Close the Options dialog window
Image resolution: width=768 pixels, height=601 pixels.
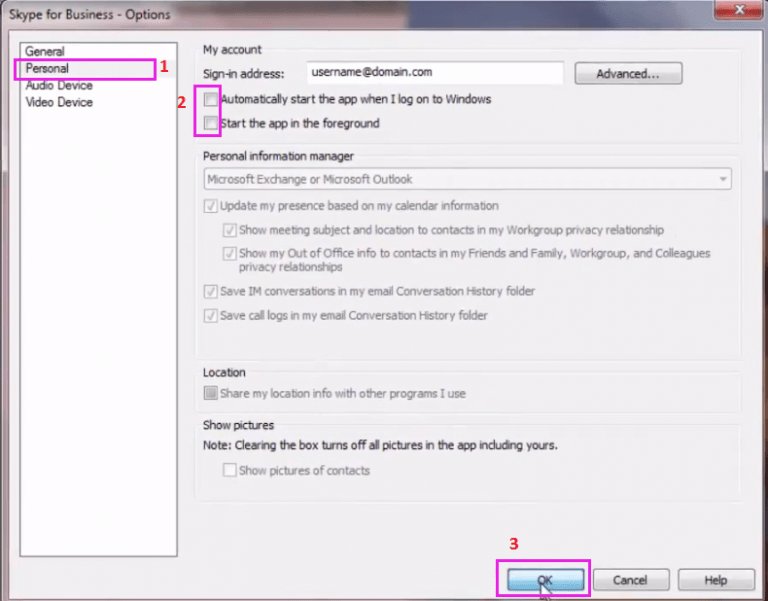click(x=739, y=10)
